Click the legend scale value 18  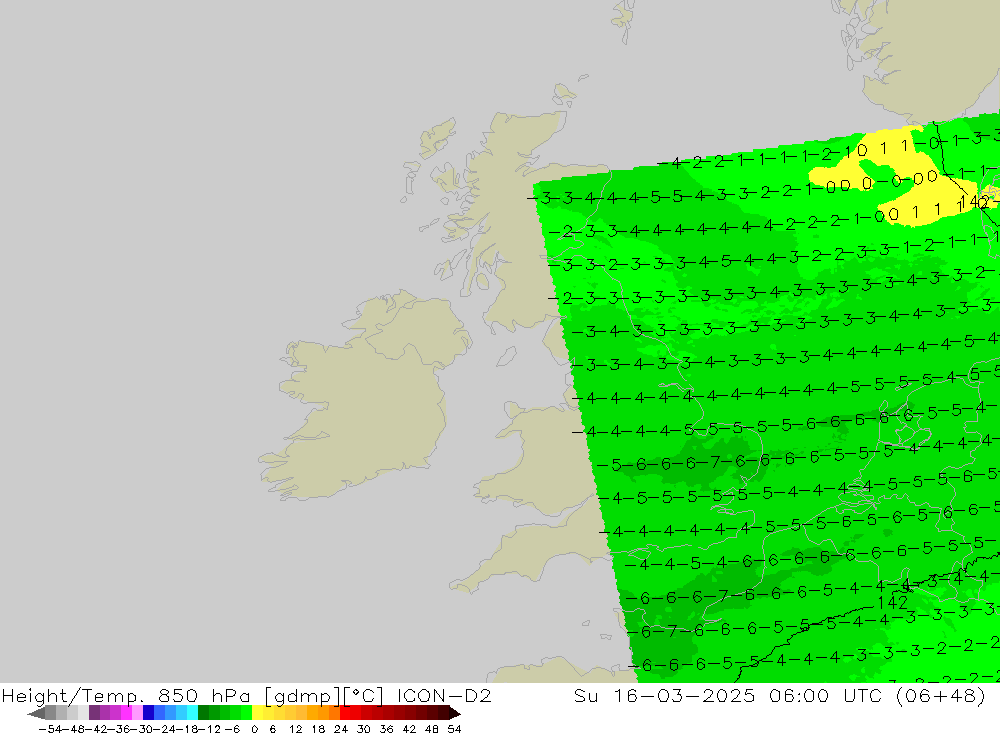pyautogui.click(x=318, y=729)
